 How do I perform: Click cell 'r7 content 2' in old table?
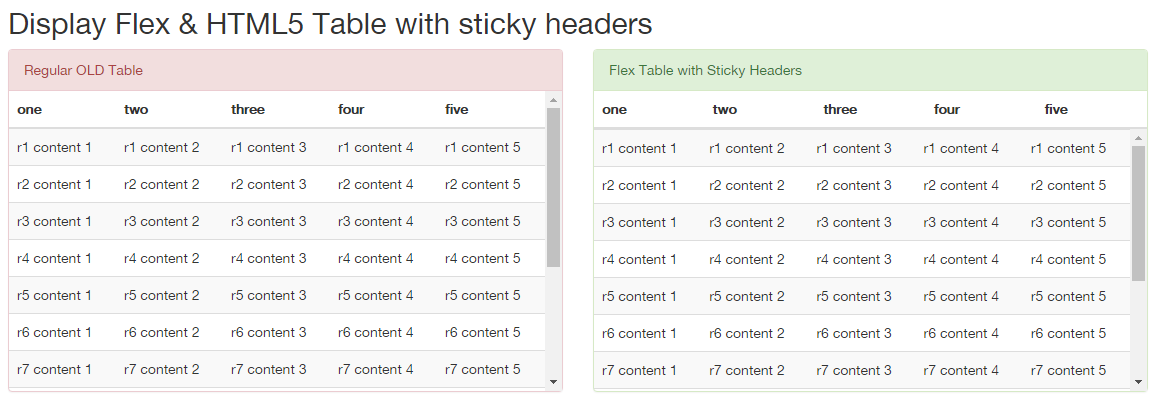pyautogui.click(x=161, y=370)
